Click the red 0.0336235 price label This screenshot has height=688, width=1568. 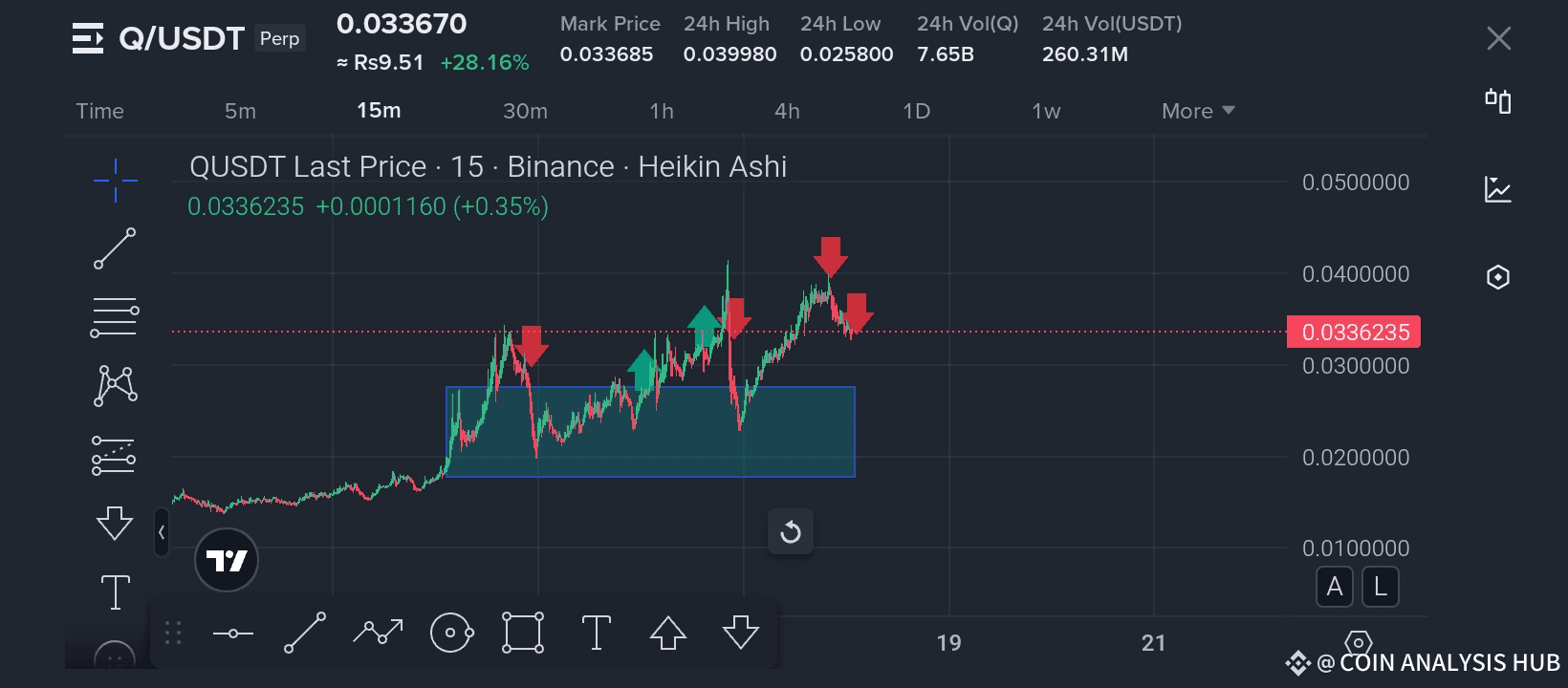[x=1354, y=332]
